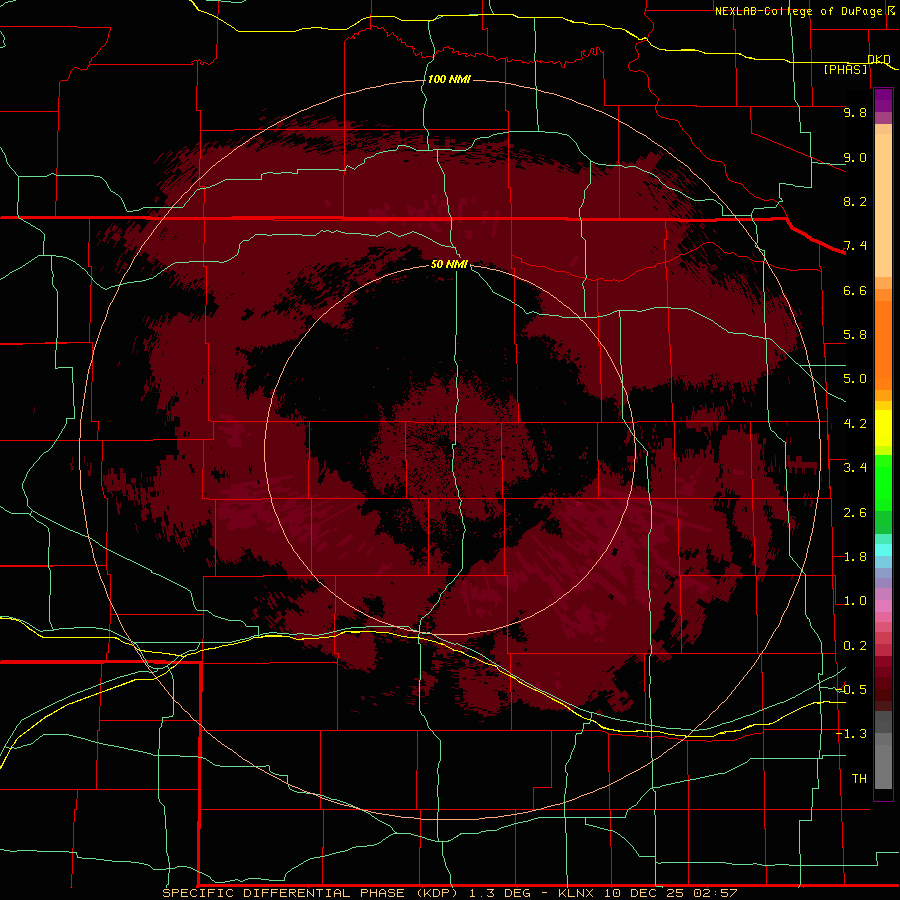Screen dimensions: 900x900
Task: Click the 5.0 scale label
Action: tap(855, 379)
